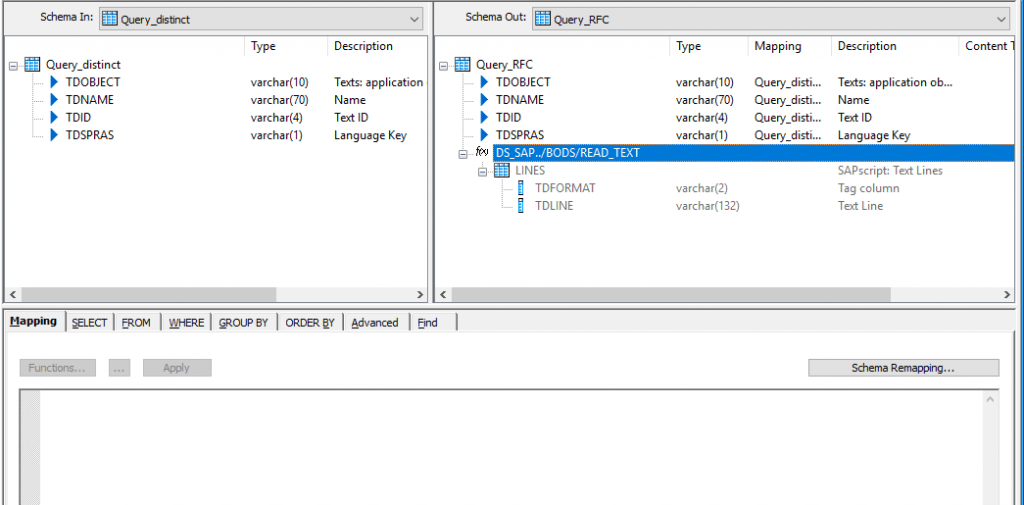Click the blue arrow icon next to output TDSPRAS

[x=484, y=135]
